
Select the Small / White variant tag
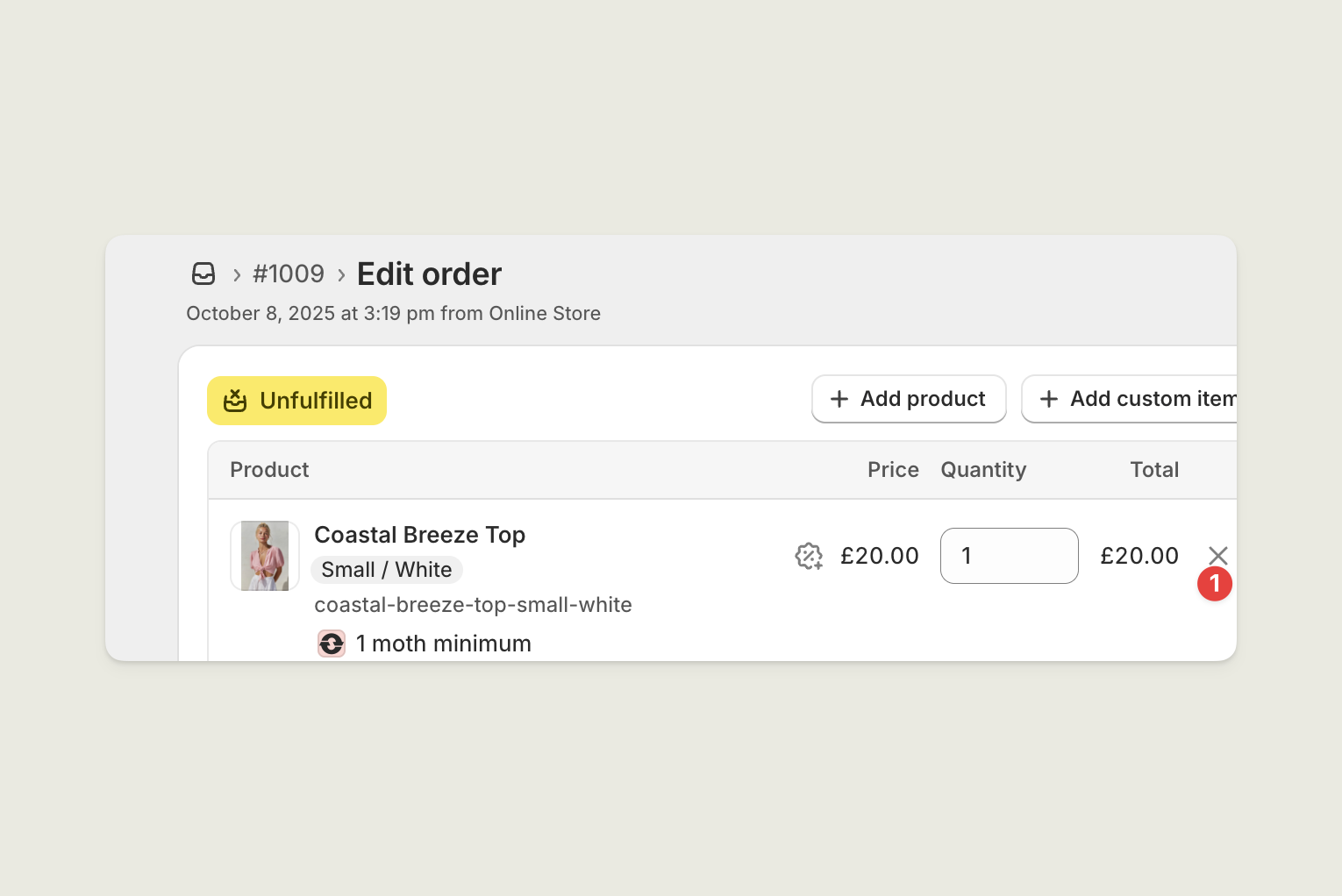coord(387,570)
